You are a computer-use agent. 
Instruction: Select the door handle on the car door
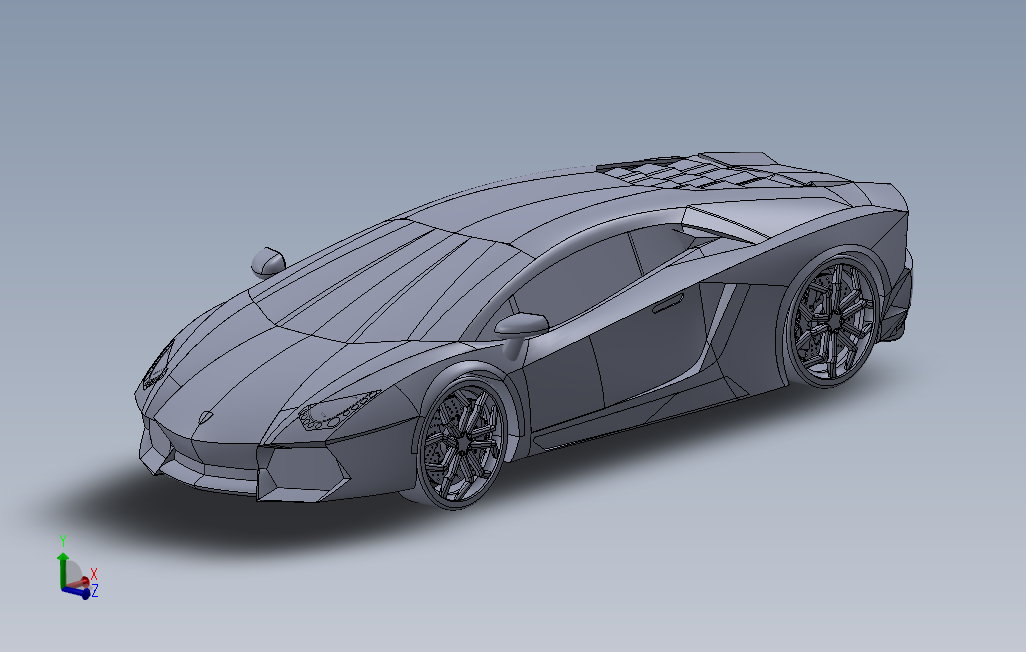coord(667,303)
